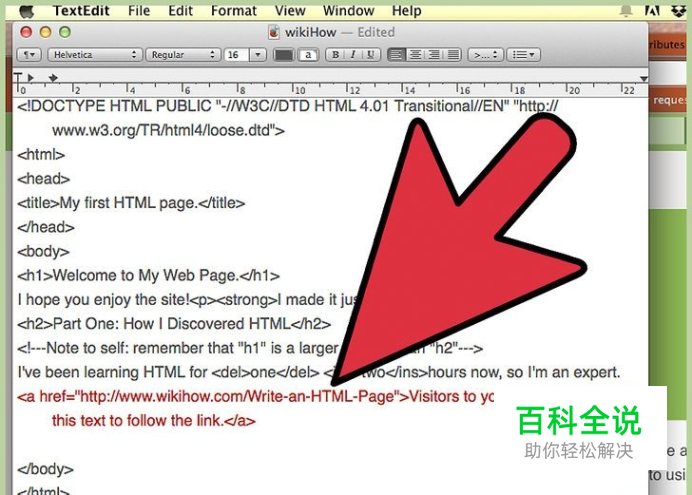
Task: Toggle underline formatting
Action: pyautogui.click(x=371, y=55)
